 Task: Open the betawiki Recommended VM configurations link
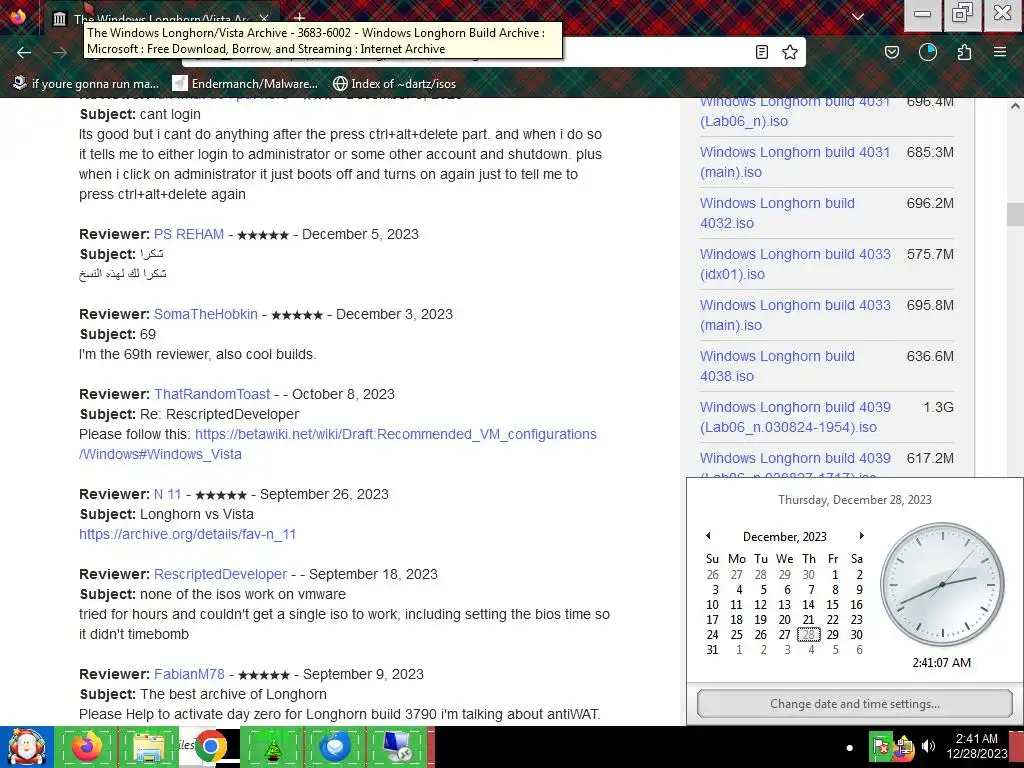tap(338, 444)
